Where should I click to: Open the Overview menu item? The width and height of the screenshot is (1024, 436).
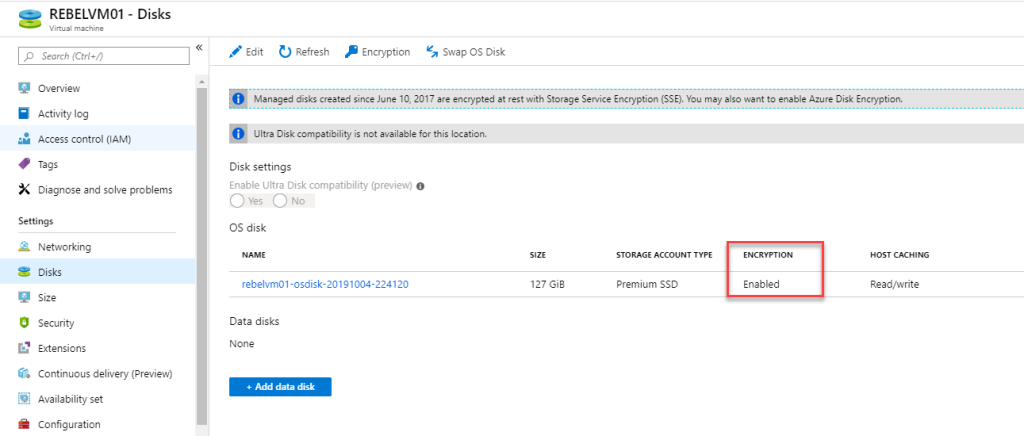click(58, 89)
